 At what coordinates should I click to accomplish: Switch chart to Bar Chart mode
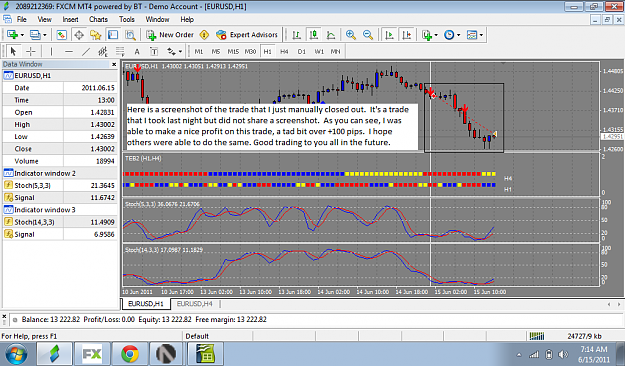[x=297, y=35]
